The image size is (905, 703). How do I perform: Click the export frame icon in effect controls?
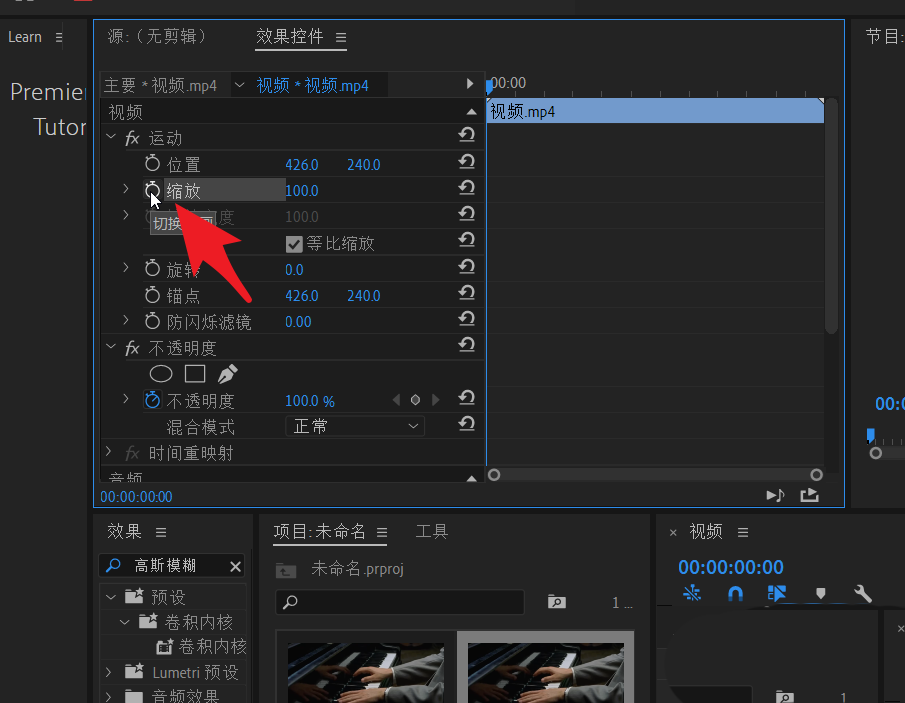[809, 495]
